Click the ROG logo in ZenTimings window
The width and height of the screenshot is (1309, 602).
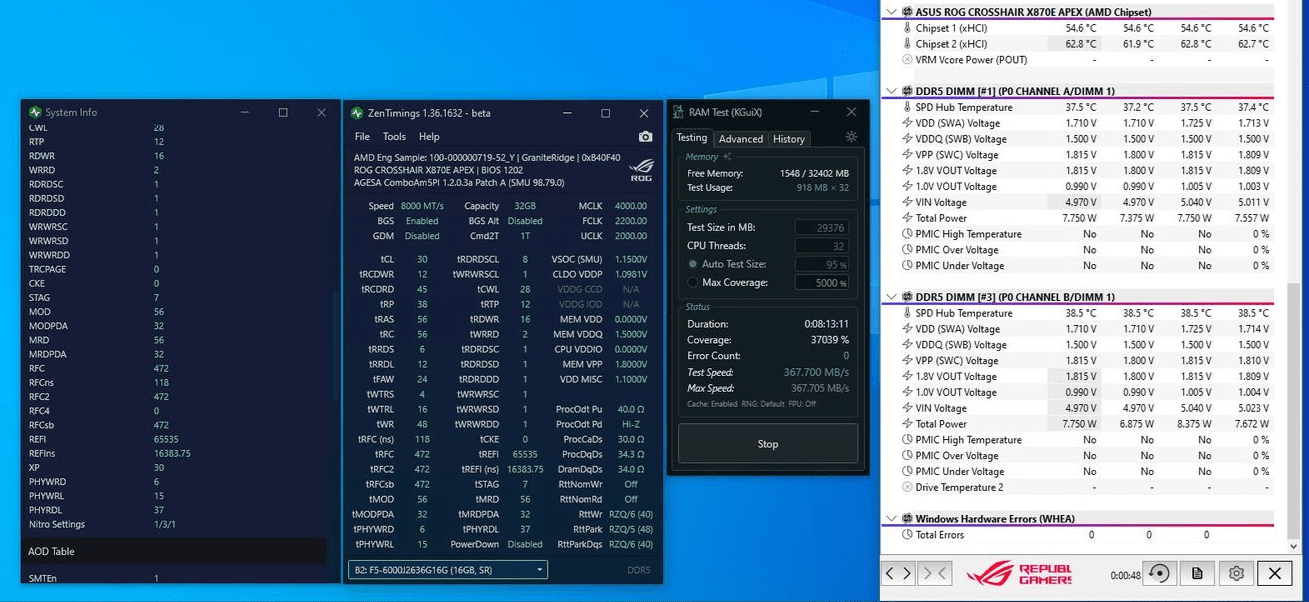click(640, 171)
